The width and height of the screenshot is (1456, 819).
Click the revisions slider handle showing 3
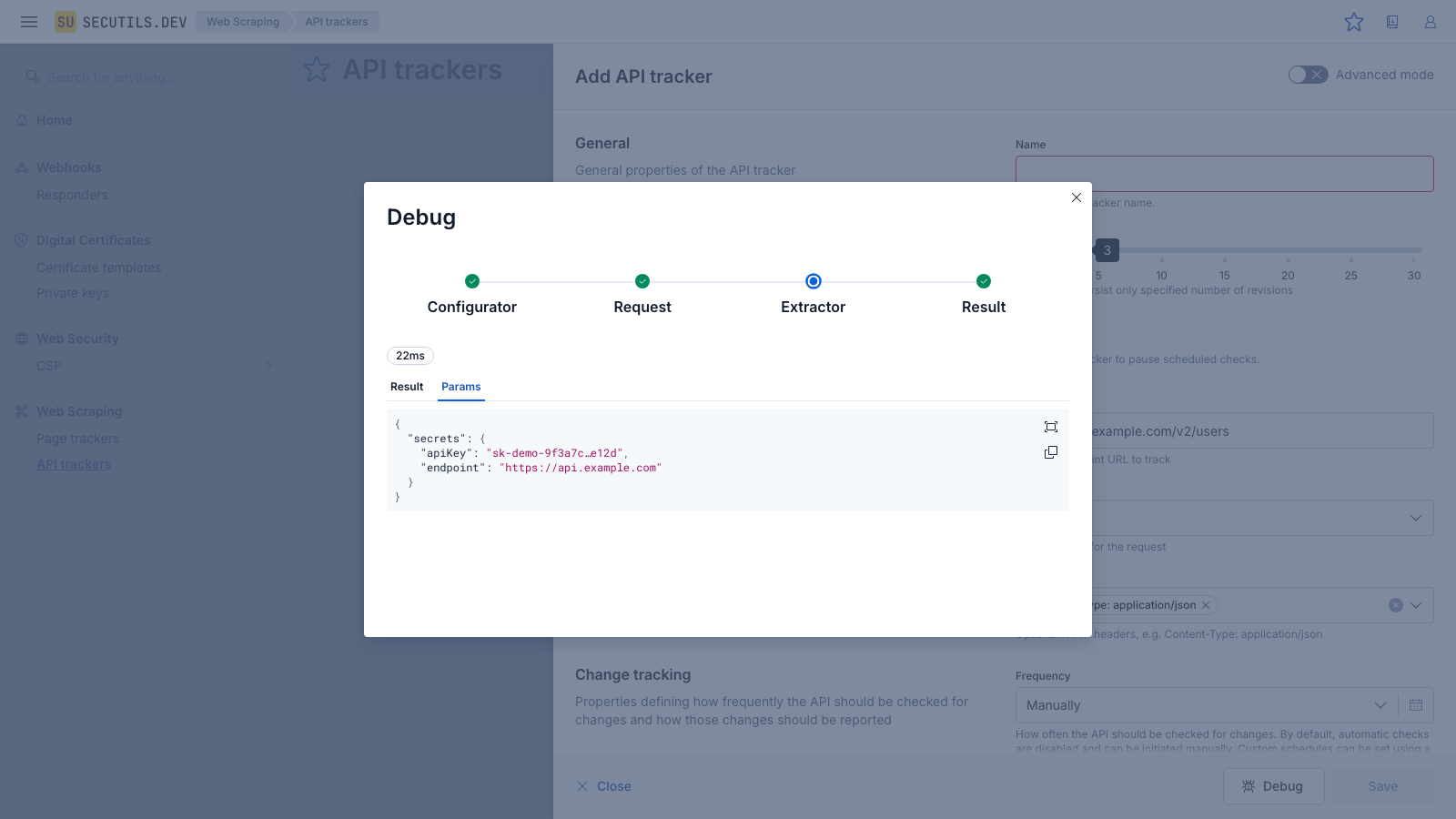click(1107, 250)
